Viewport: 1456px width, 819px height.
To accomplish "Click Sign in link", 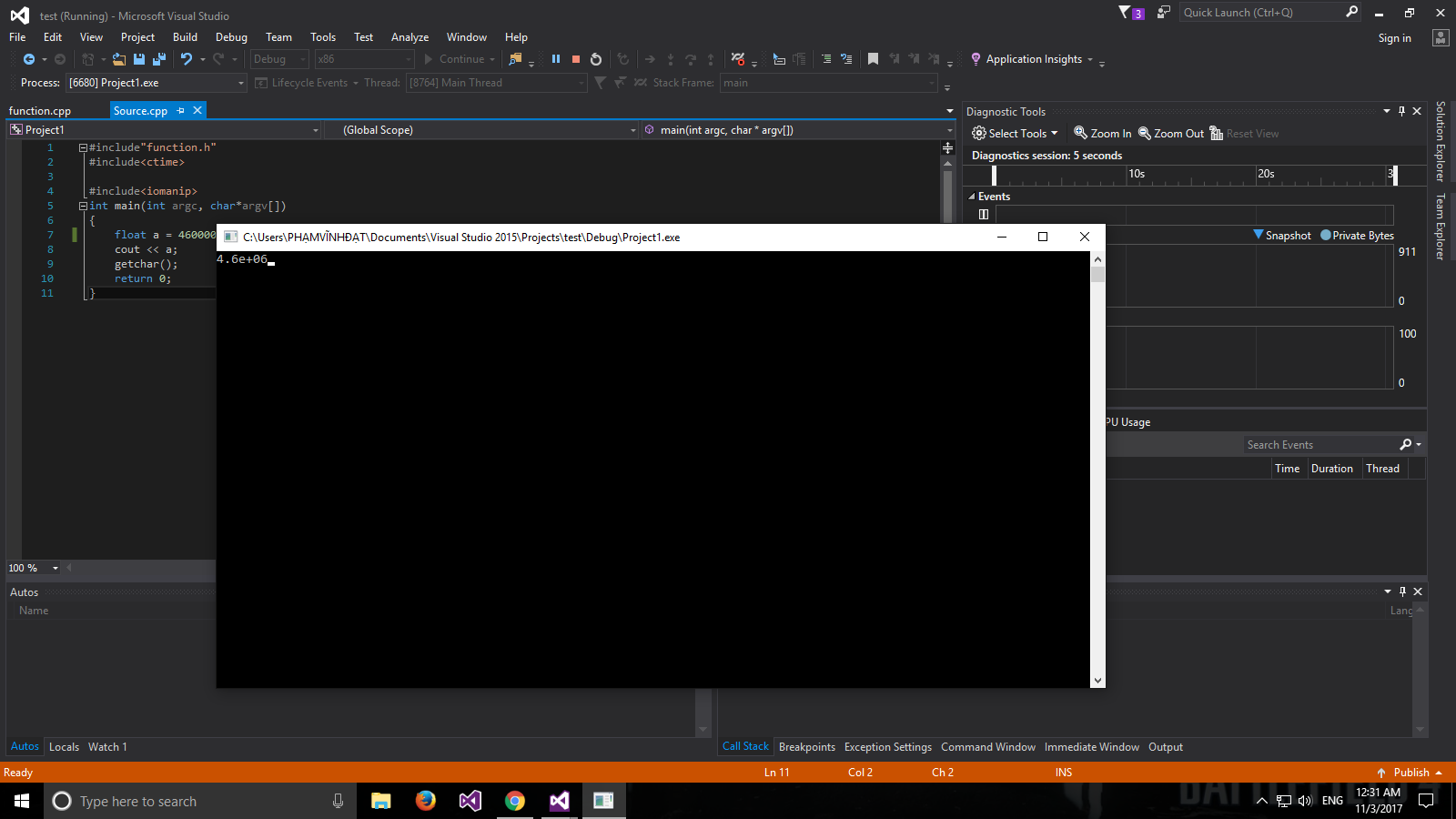I will coord(1394,38).
